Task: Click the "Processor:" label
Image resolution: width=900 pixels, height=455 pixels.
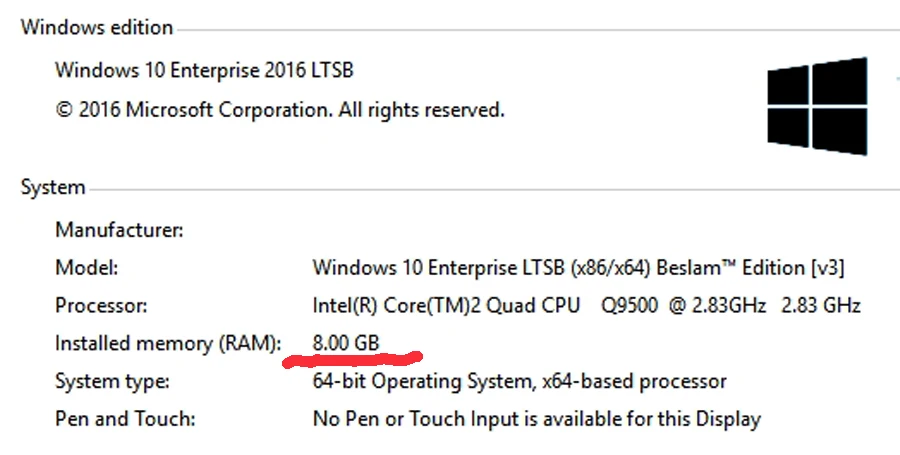Action: [x=102, y=305]
